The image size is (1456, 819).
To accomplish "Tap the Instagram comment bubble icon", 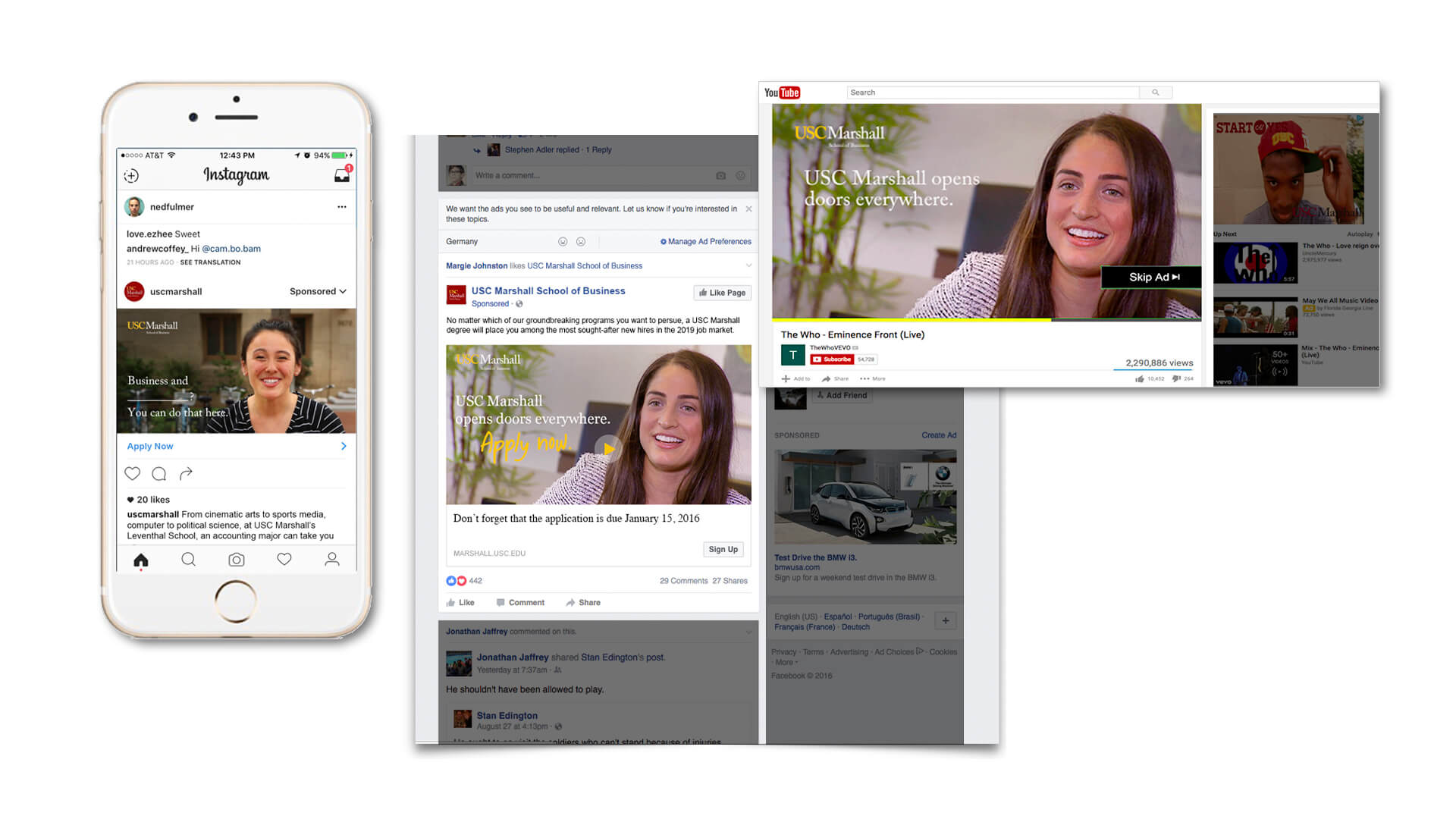I will pos(159,474).
